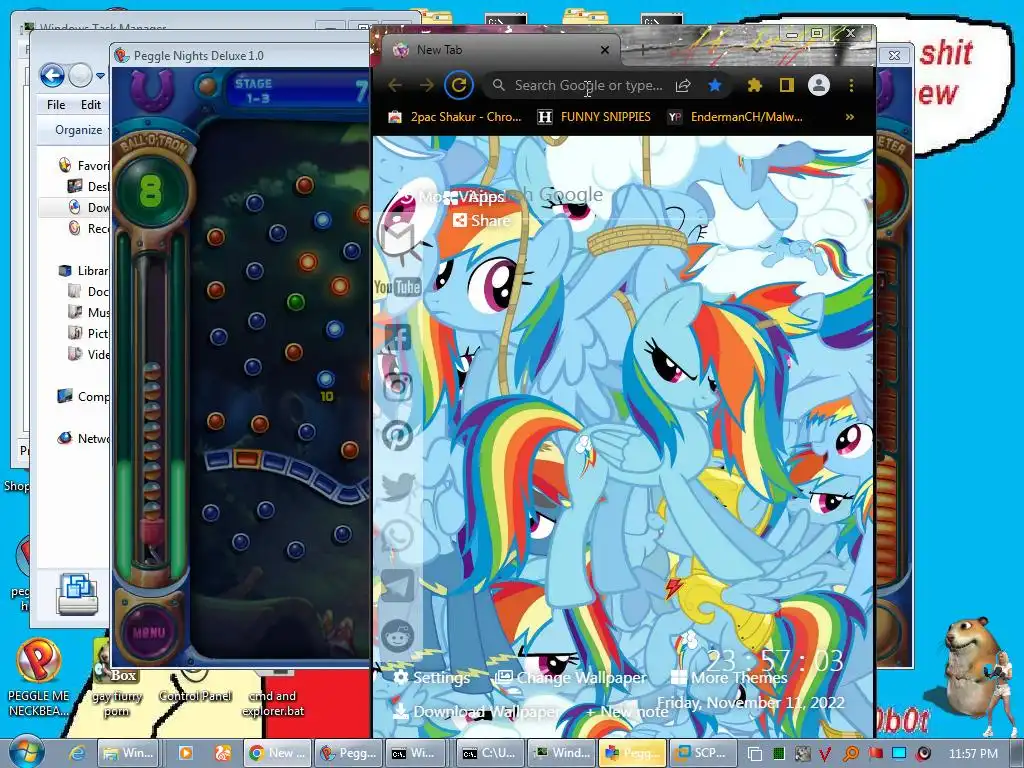Open the Pinterest shortcut icon
This screenshot has width=1024, height=768.
tap(398, 436)
